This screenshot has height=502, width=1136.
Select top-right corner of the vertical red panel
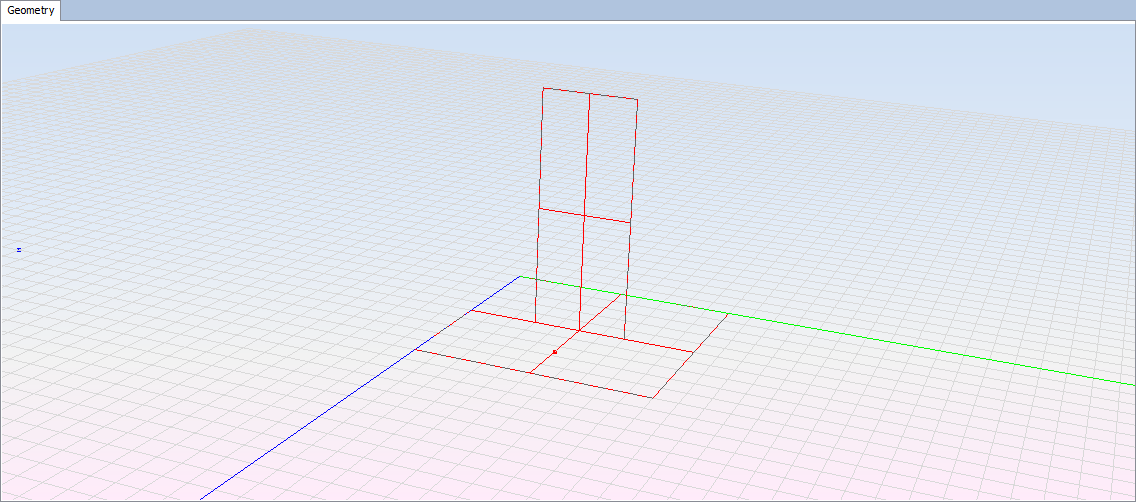point(637,99)
